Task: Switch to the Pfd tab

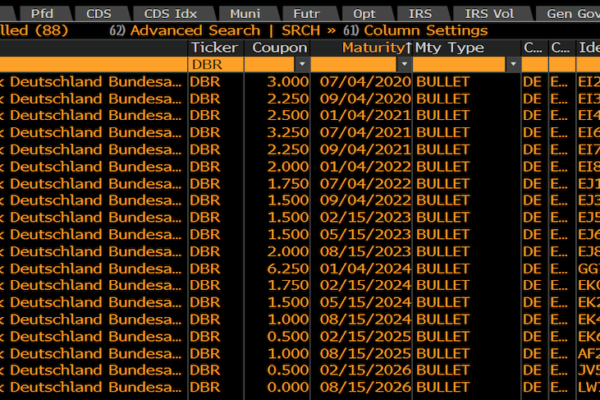Action: pyautogui.click(x=43, y=13)
